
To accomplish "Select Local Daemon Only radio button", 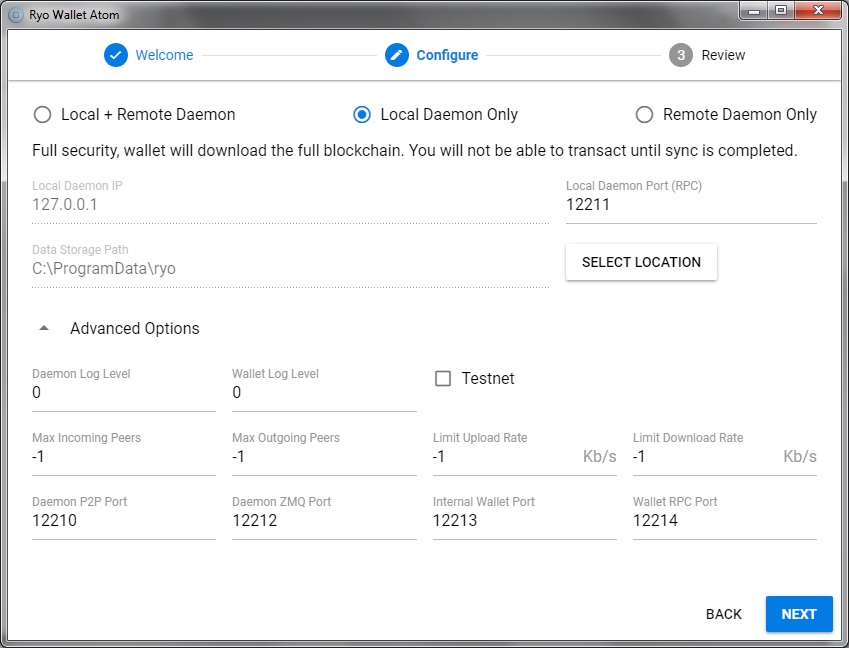I will coord(362,115).
